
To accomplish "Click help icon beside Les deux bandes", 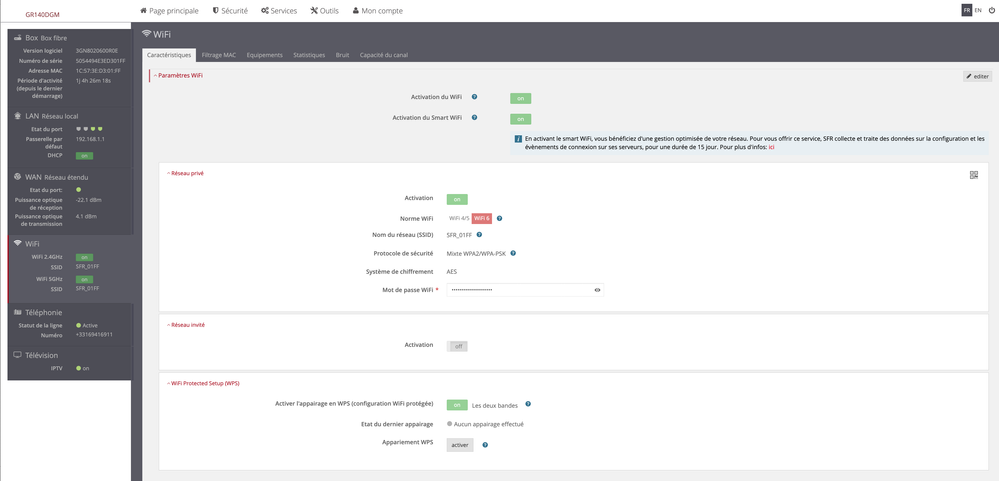I will [528, 405].
